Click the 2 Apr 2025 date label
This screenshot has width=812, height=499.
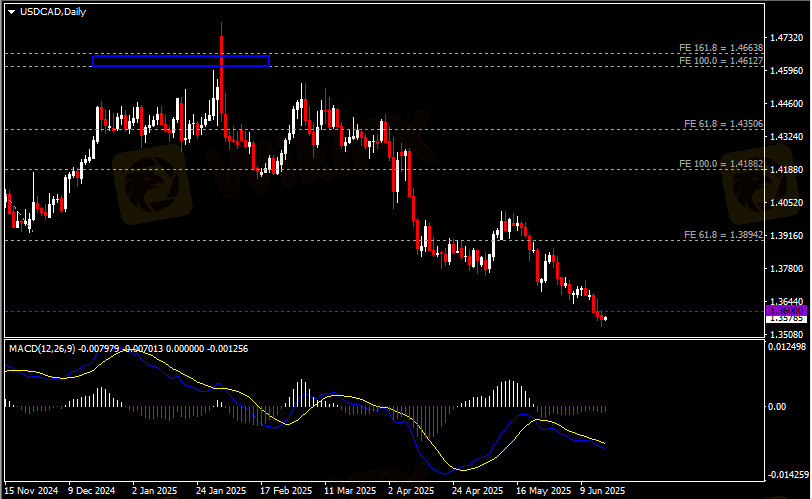pos(411,490)
